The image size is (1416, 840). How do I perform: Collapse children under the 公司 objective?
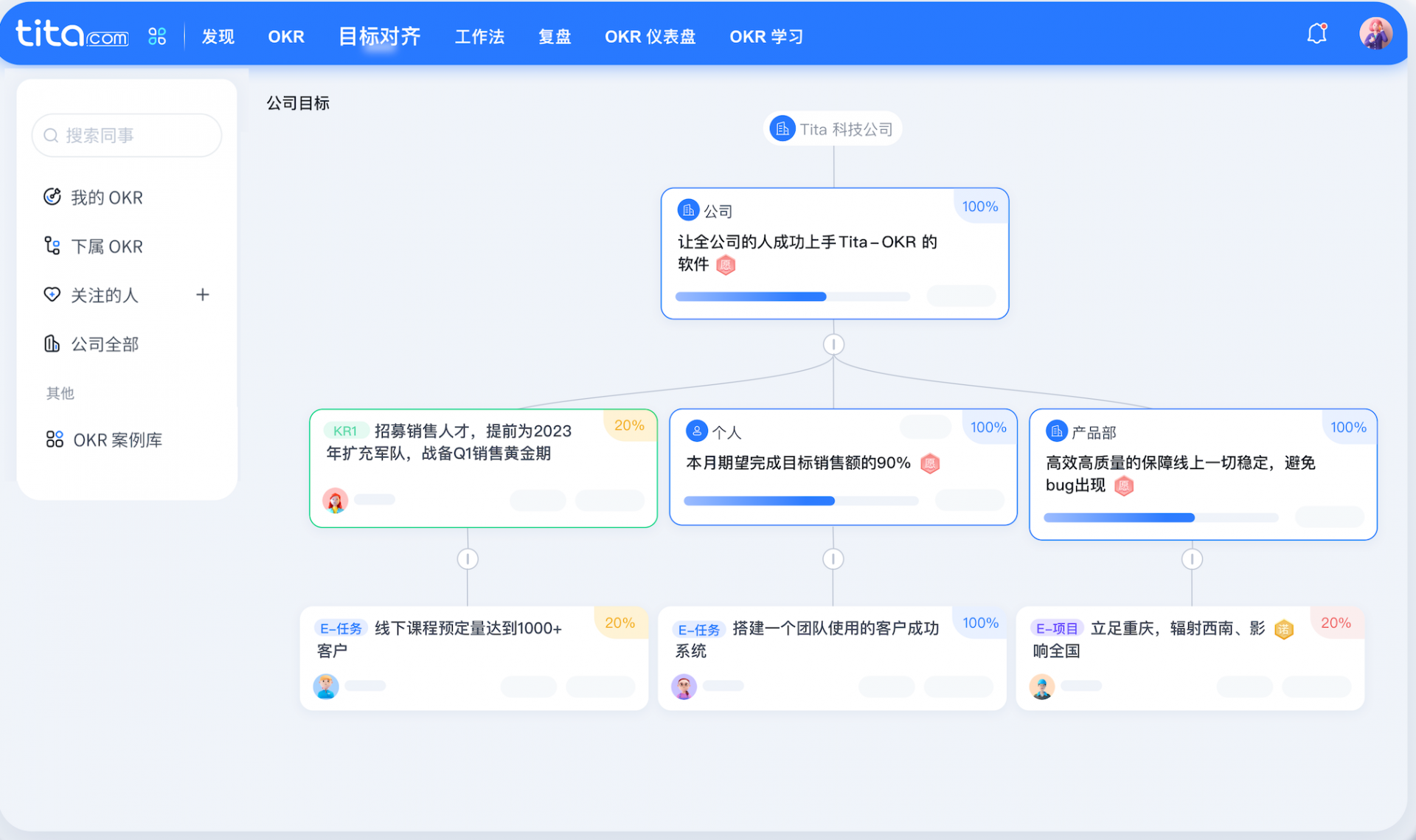click(x=833, y=344)
